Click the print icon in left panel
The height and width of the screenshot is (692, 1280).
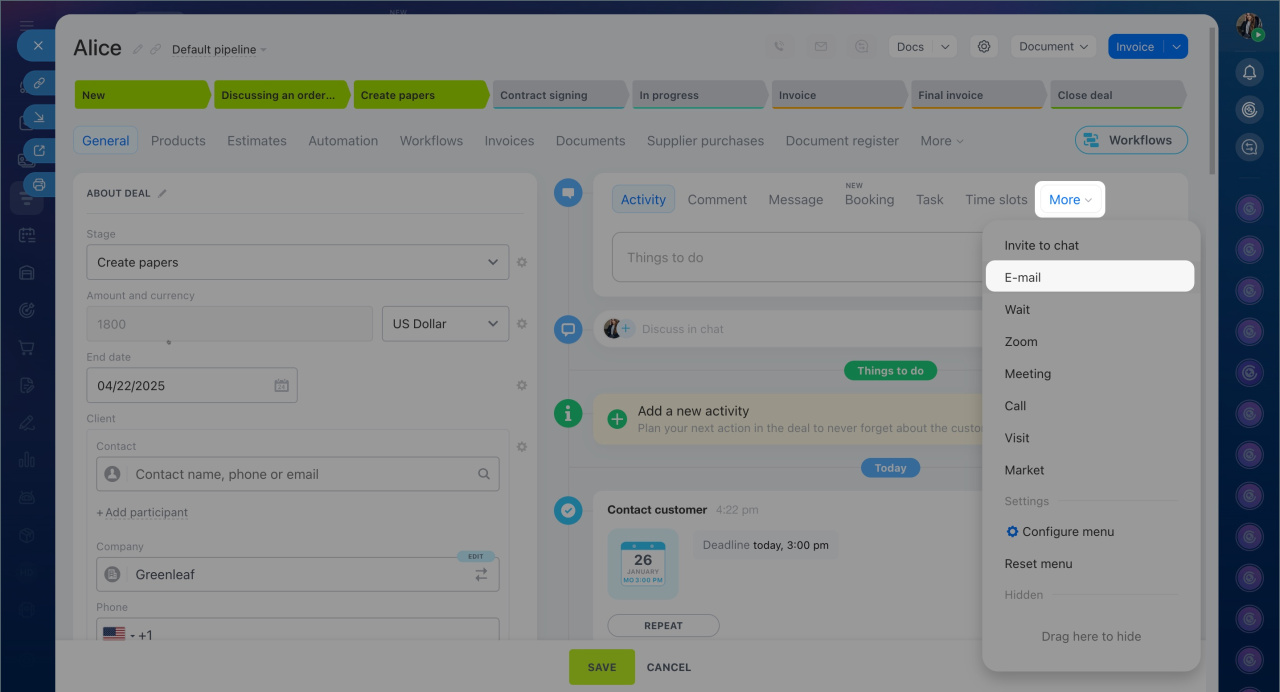tap(39, 184)
